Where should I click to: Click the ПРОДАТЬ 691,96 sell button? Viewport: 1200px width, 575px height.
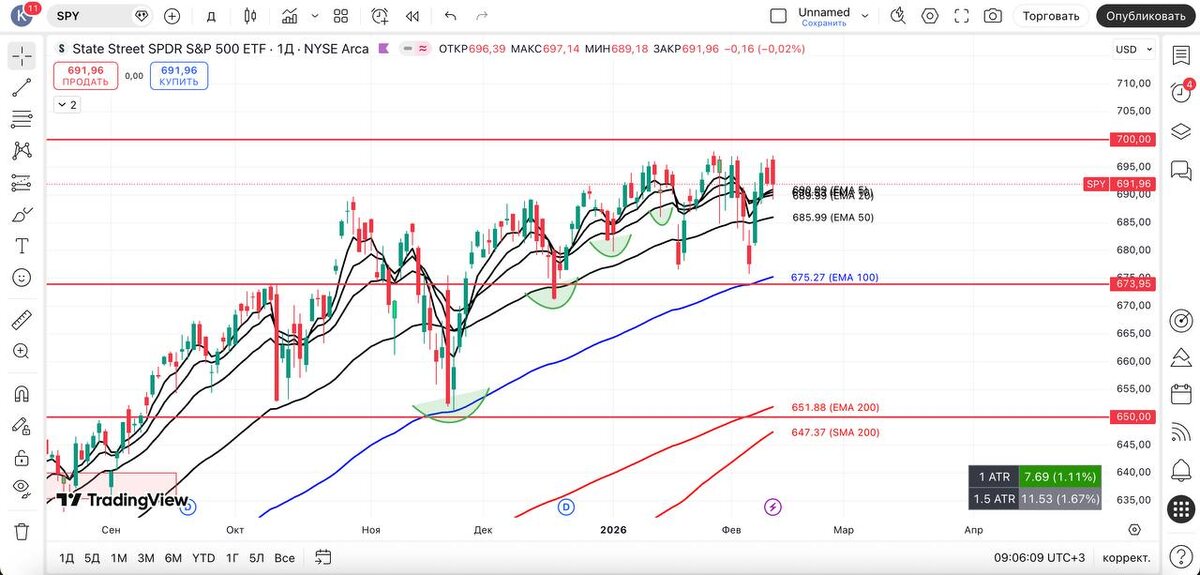coord(86,76)
